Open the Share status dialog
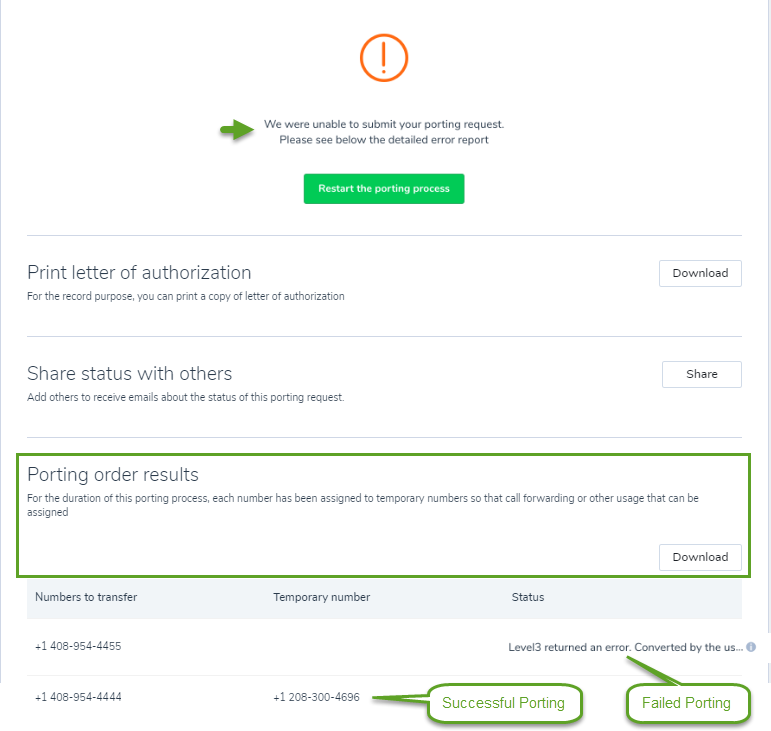The width and height of the screenshot is (771, 731). [701, 374]
